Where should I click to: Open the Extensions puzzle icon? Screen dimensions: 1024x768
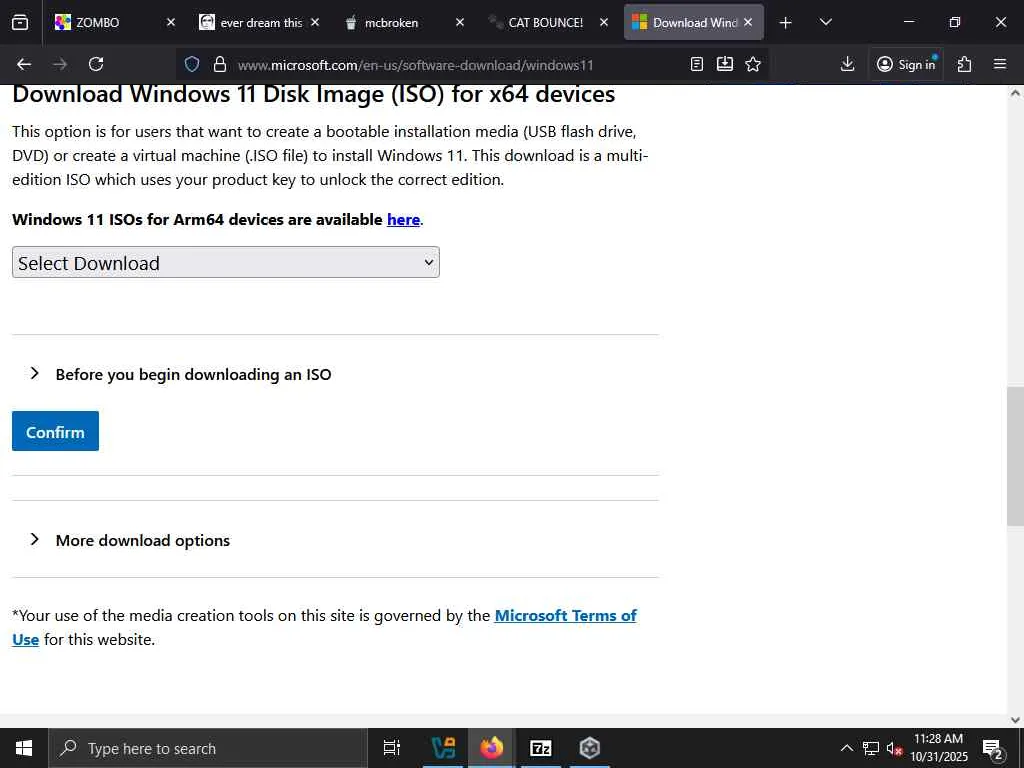pyautogui.click(x=964, y=64)
